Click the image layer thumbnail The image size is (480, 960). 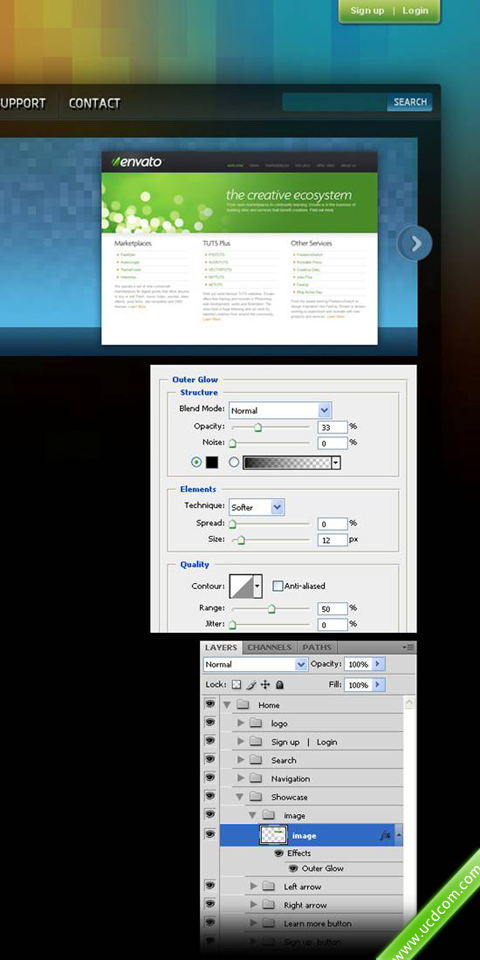click(x=274, y=834)
